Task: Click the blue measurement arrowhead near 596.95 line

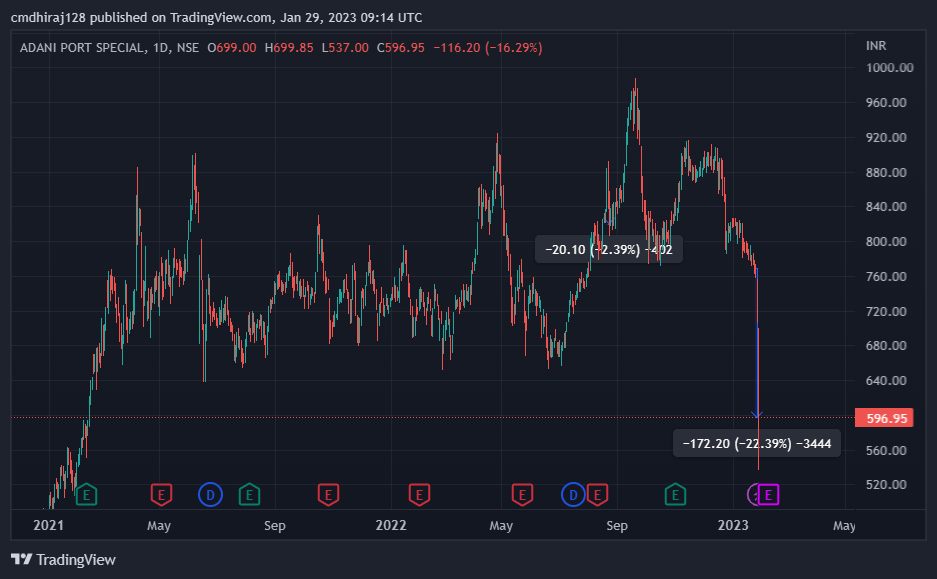Action: click(x=757, y=414)
